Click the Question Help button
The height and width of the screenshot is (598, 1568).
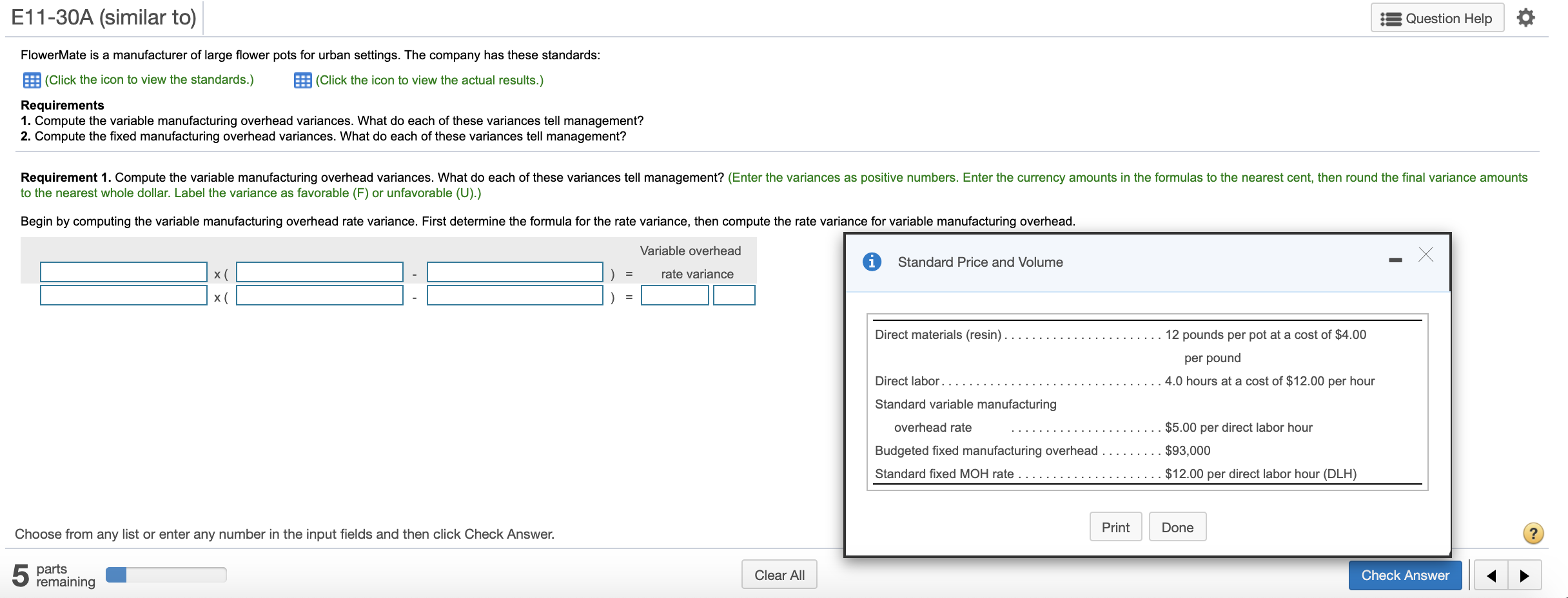[1437, 18]
